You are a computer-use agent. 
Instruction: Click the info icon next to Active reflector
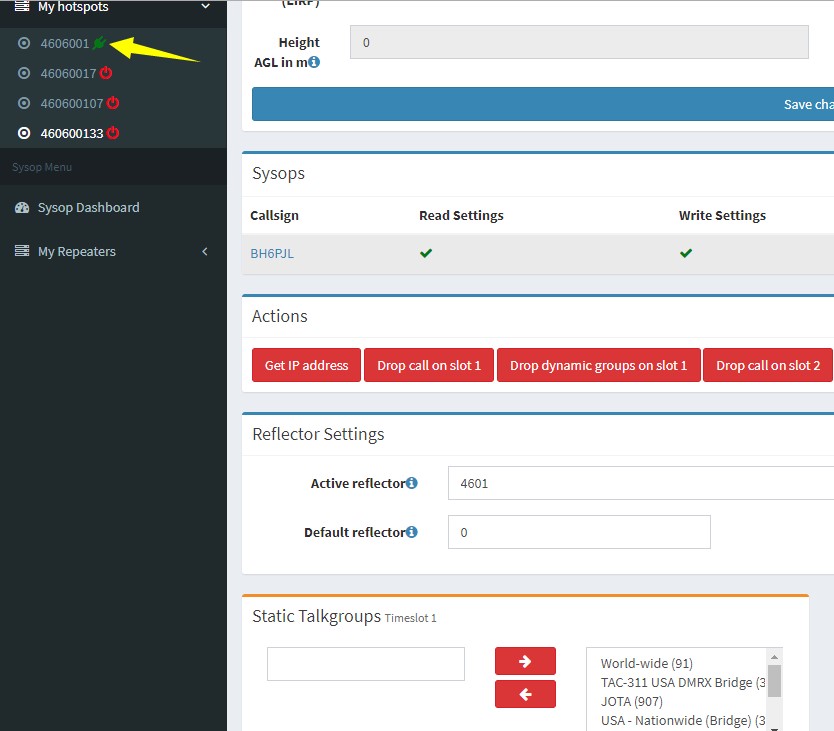pos(411,483)
